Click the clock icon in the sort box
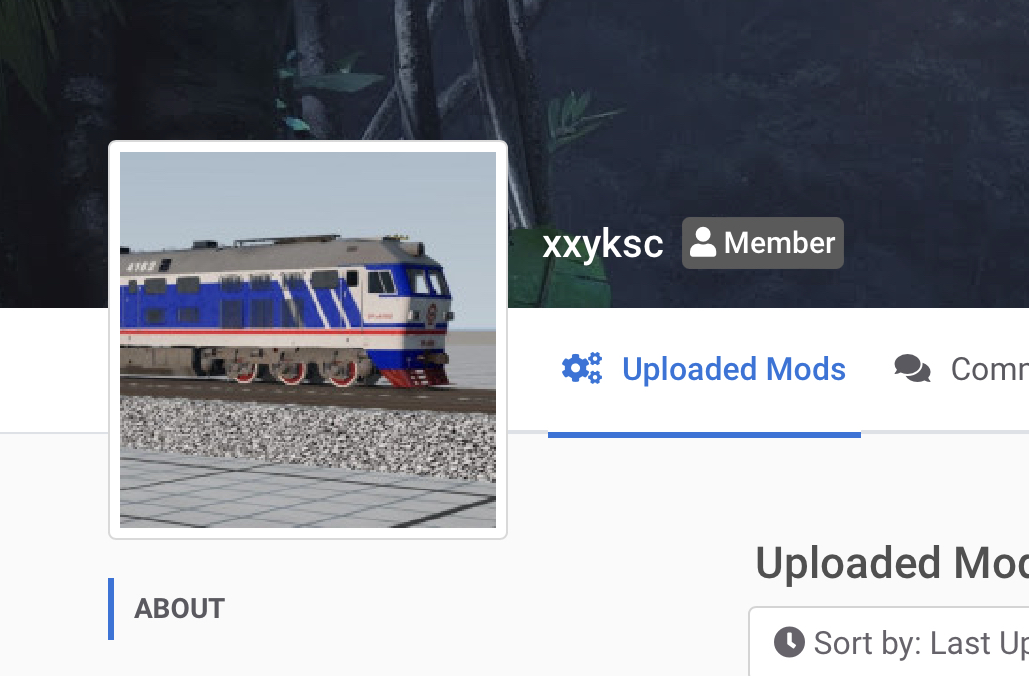The image size is (1029, 676). pyautogui.click(x=789, y=642)
